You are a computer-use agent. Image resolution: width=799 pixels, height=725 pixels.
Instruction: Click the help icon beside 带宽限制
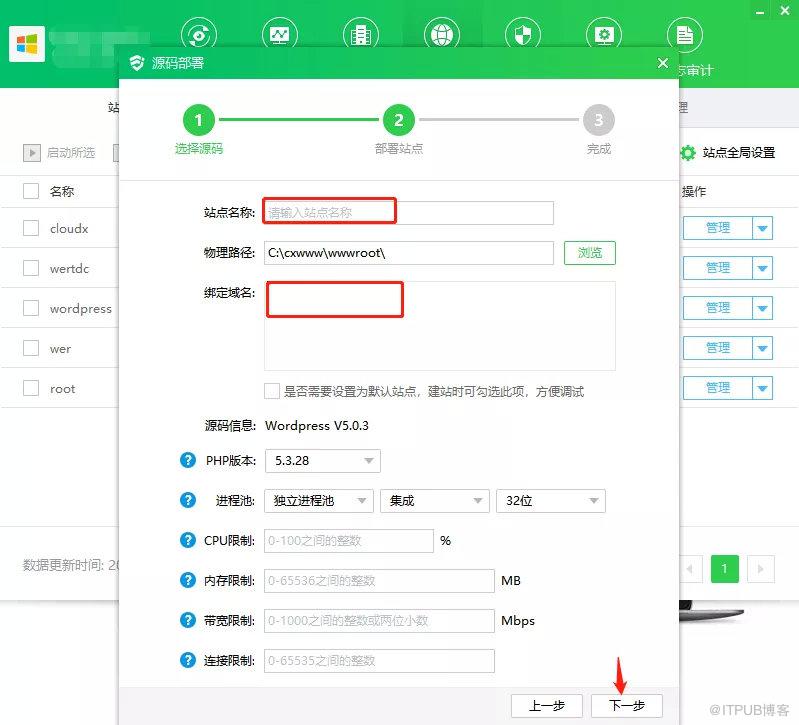coord(188,620)
